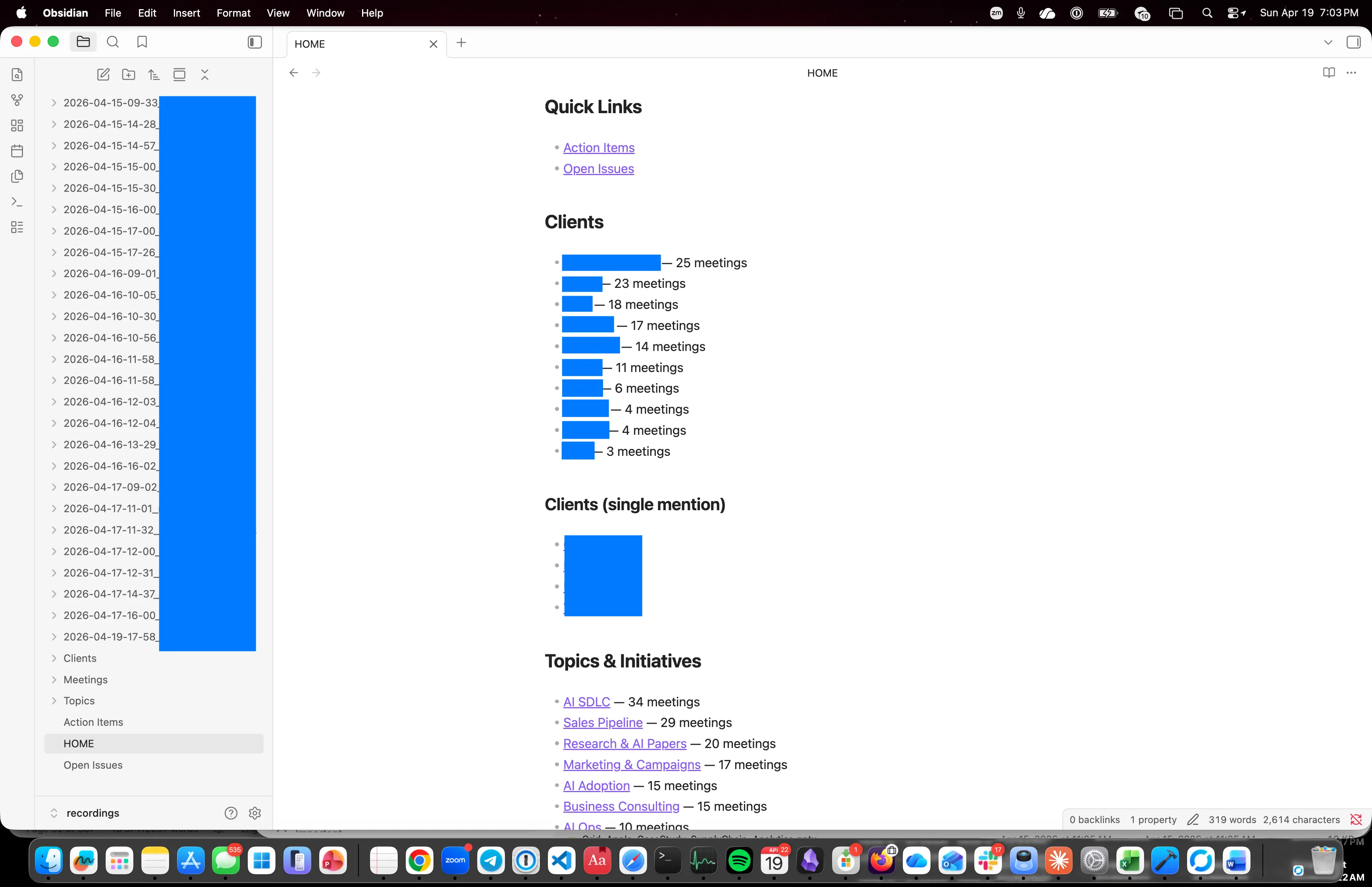Open the AI SDLC topic link
This screenshot has height=887, width=1372.
586,702
